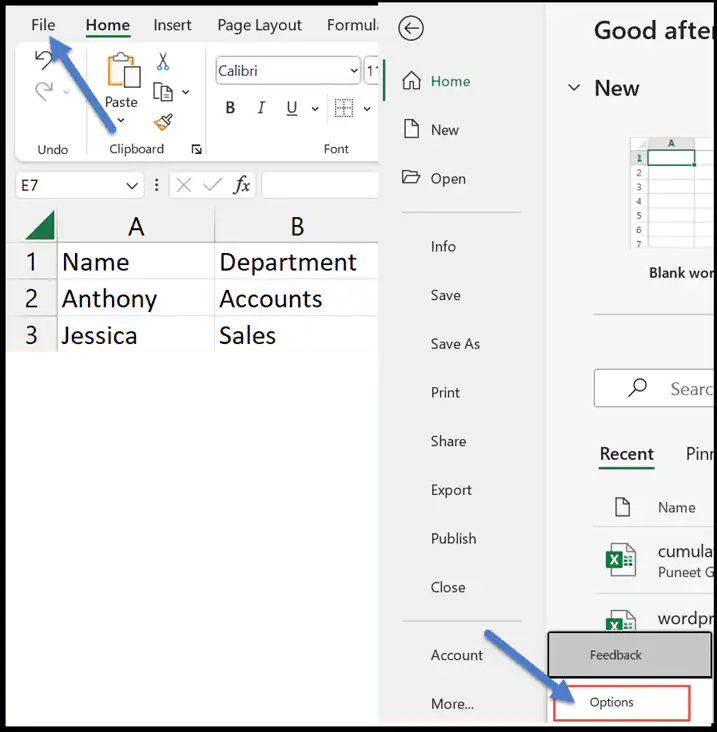Click the Back arrow in backstage
Image resolution: width=717 pixels, height=732 pixels.
(411, 28)
